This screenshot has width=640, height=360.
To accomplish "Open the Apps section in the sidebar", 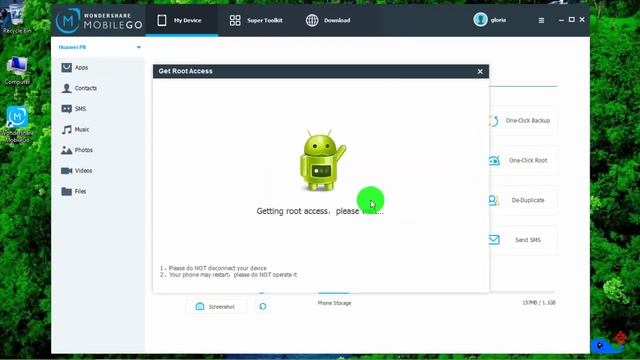I will click(75, 67).
